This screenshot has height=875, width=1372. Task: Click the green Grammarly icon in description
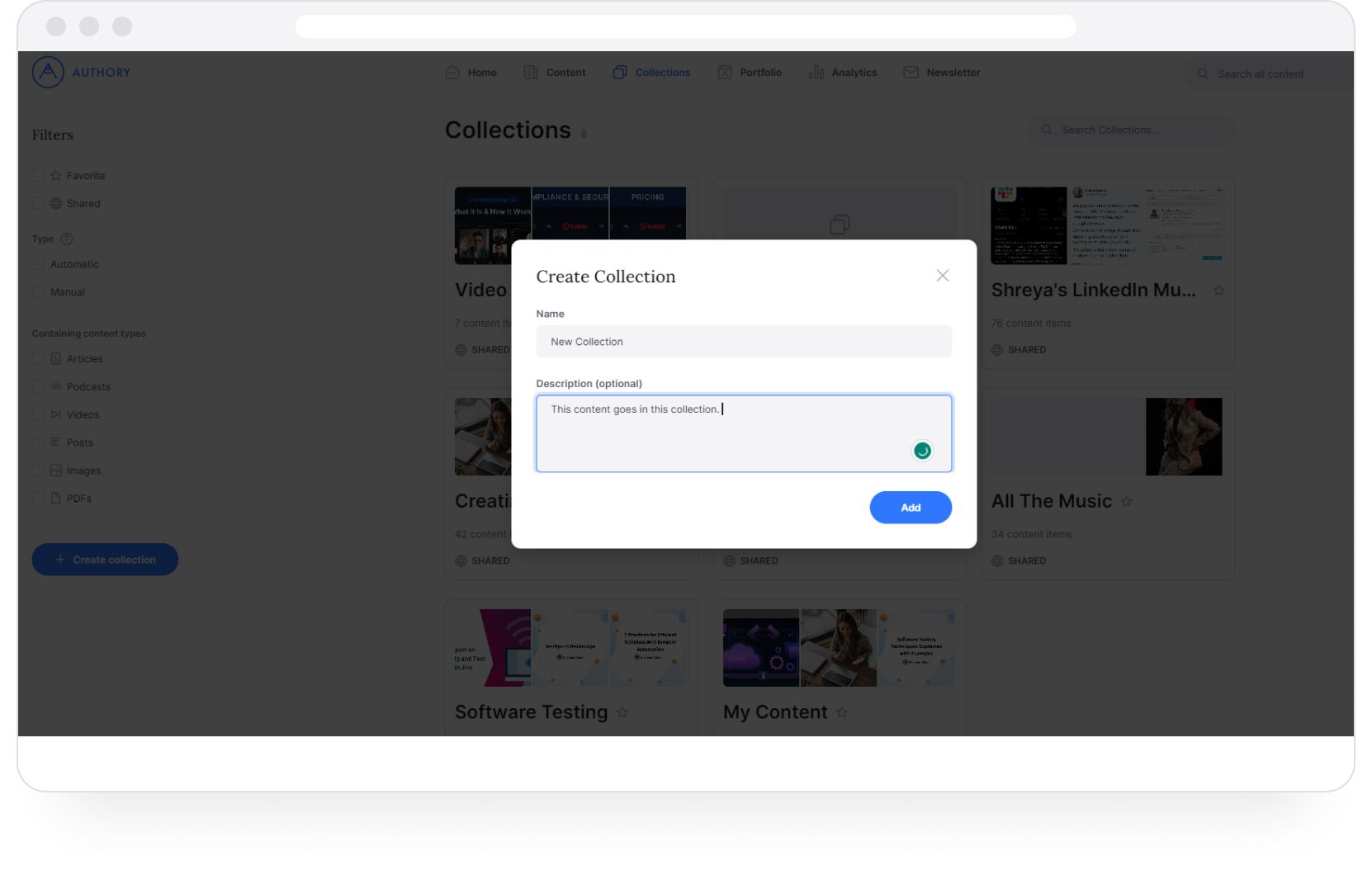[x=922, y=451]
